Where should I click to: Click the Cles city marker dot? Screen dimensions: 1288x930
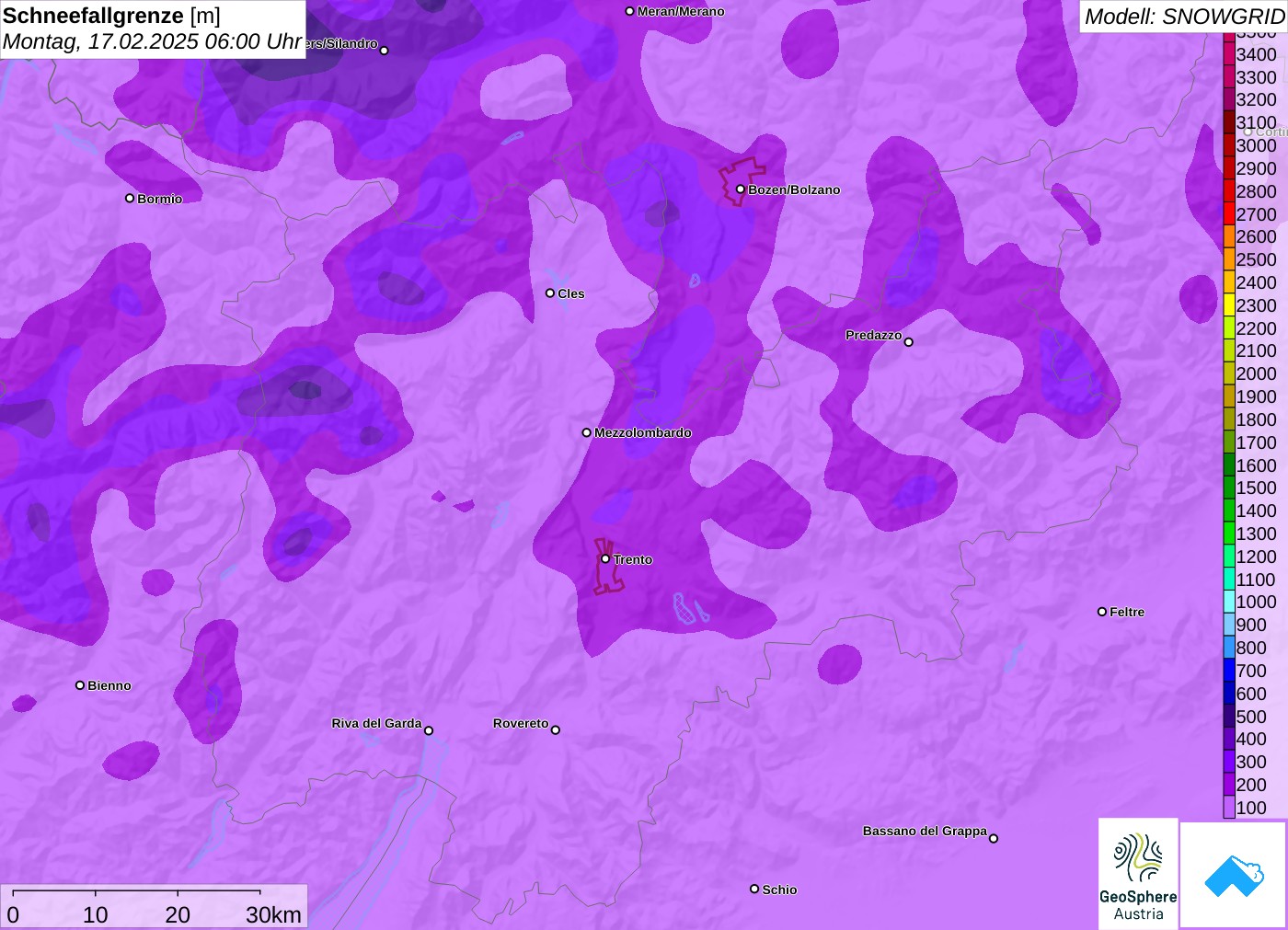tap(550, 293)
